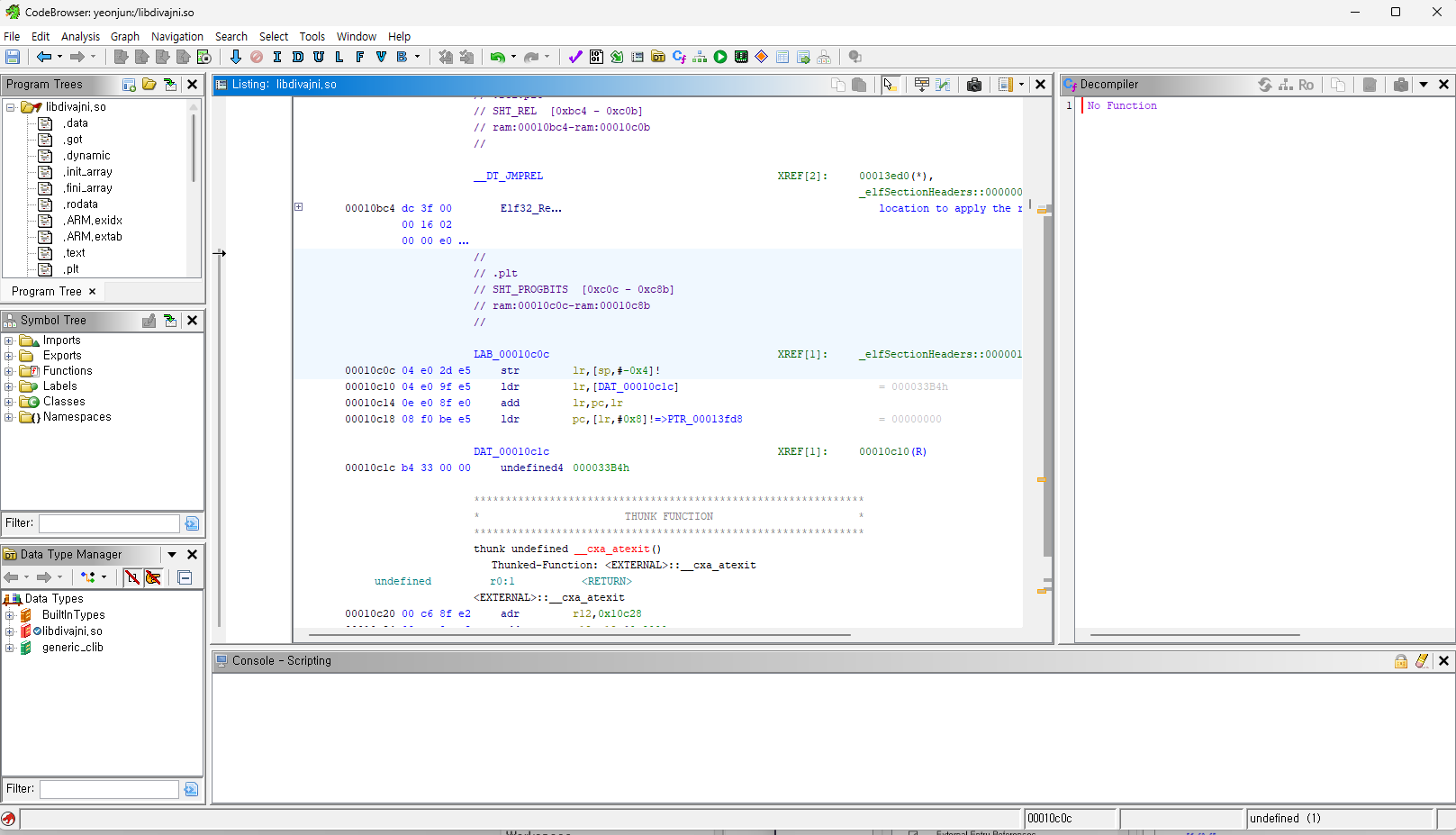The image size is (1456, 835).
Task: Take a listing snapshot with camera icon
Action: tap(974, 85)
